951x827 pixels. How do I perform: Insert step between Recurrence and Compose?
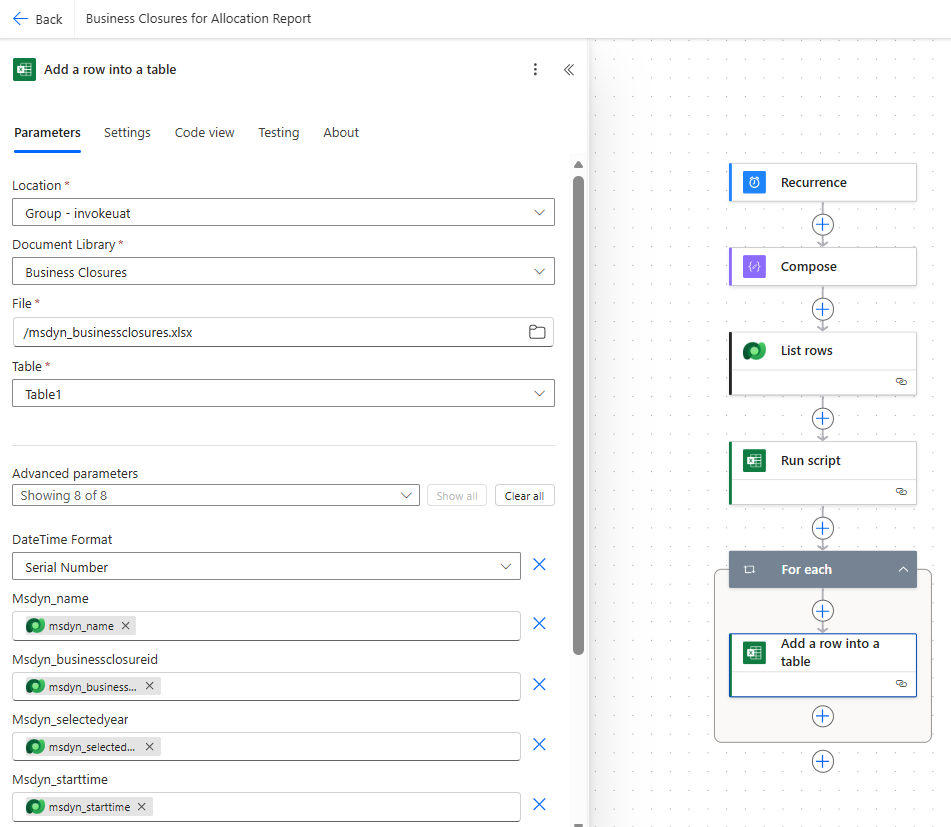(x=822, y=225)
